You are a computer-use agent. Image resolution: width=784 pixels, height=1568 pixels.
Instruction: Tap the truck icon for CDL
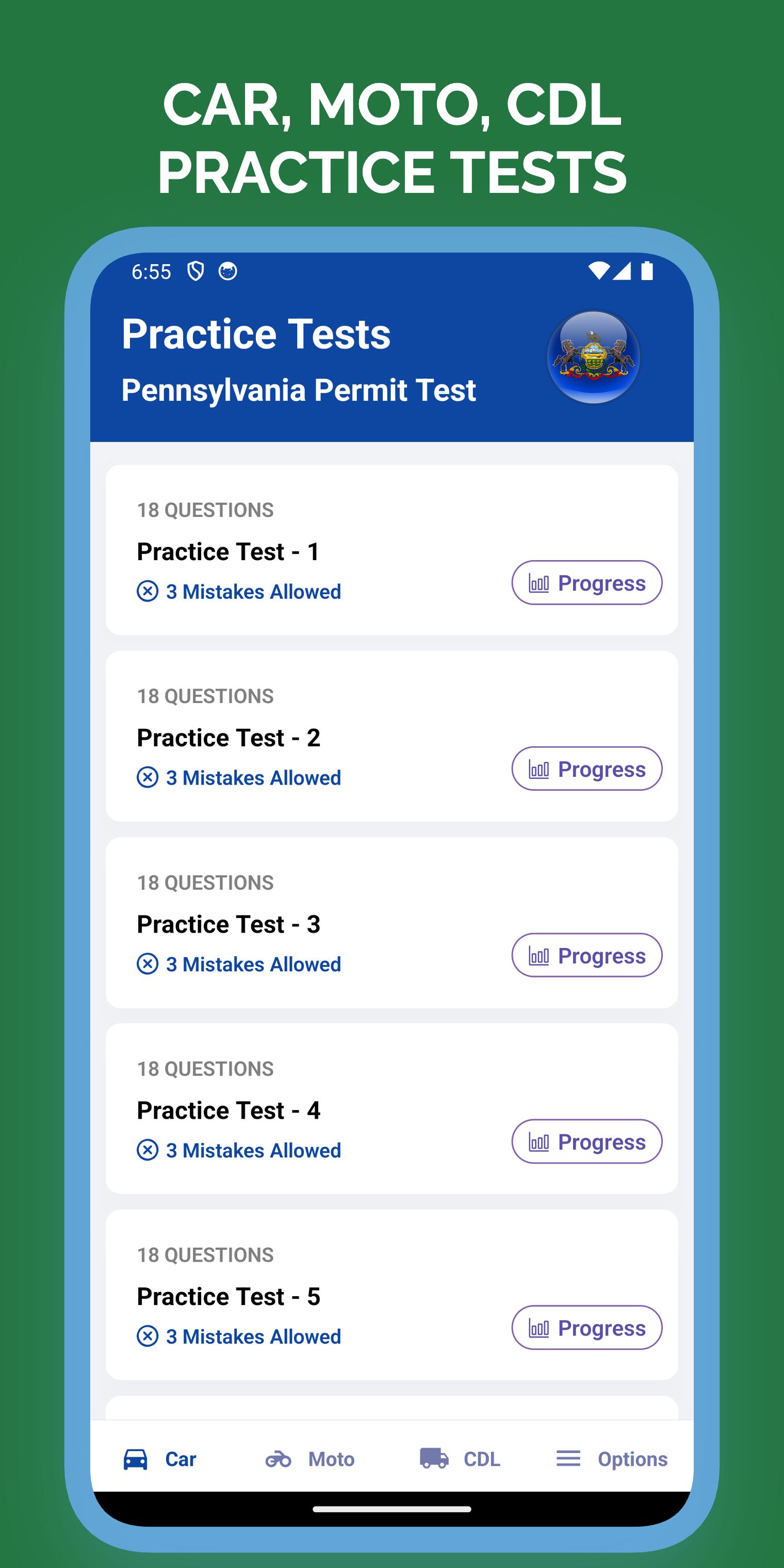click(x=434, y=1459)
